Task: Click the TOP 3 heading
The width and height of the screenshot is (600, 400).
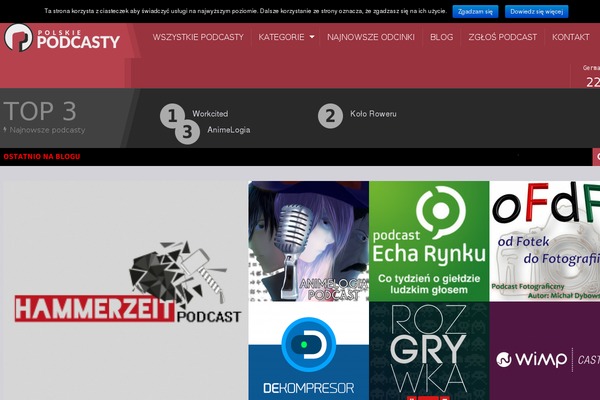Action: point(40,111)
